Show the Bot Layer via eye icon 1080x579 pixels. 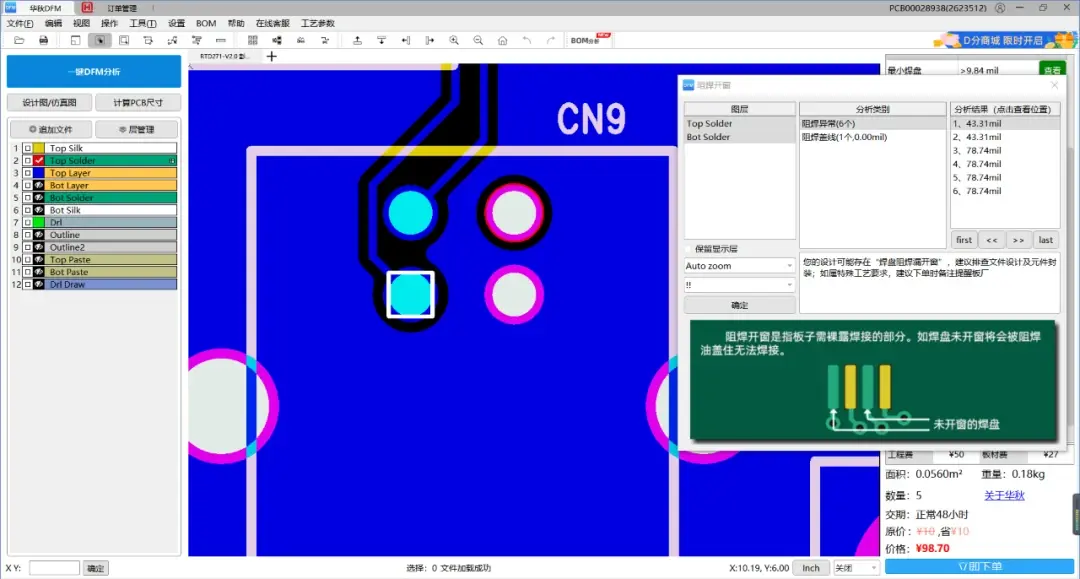pyautogui.click(x=39, y=185)
